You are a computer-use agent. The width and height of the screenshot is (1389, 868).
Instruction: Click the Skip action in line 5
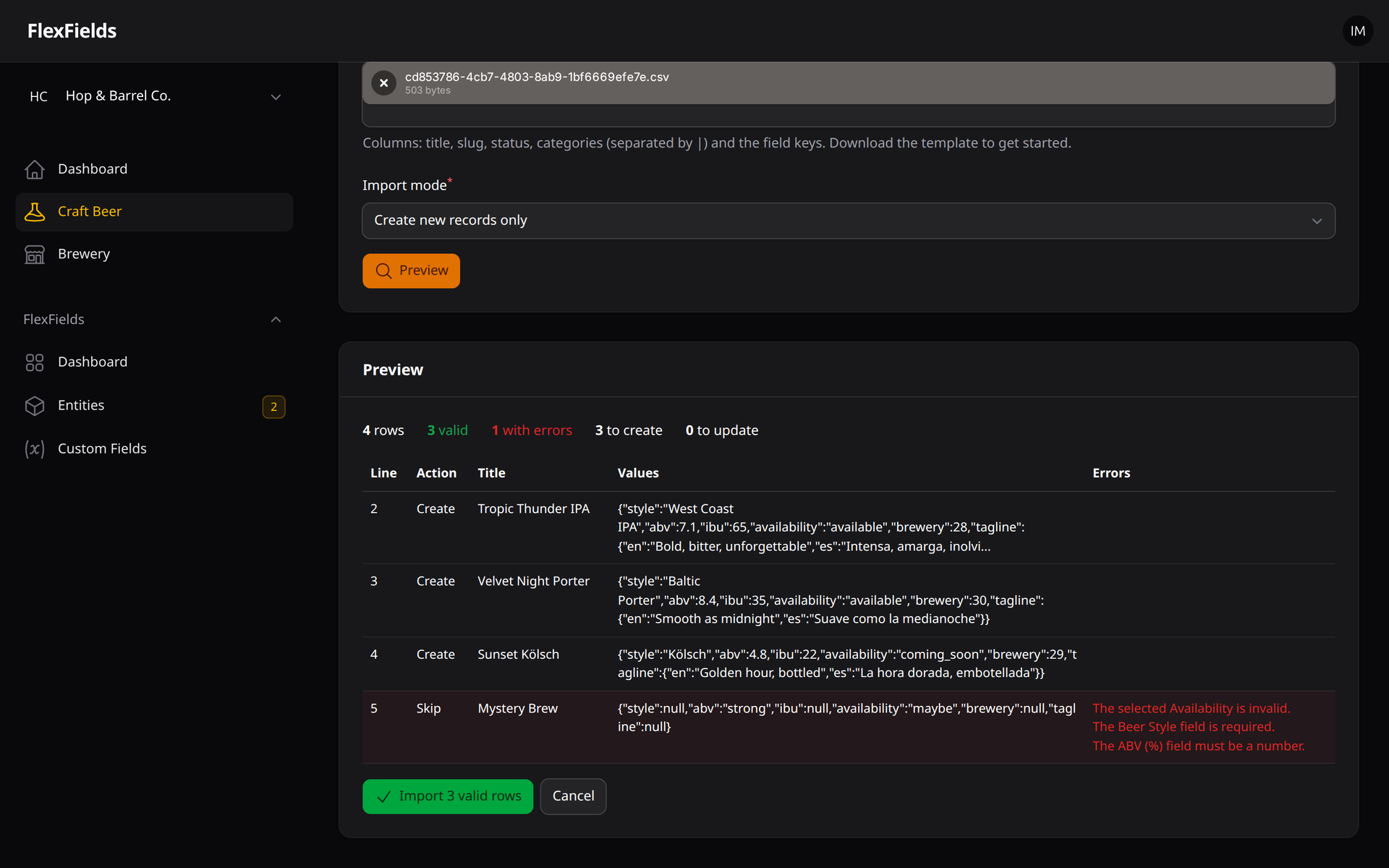(428, 709)
